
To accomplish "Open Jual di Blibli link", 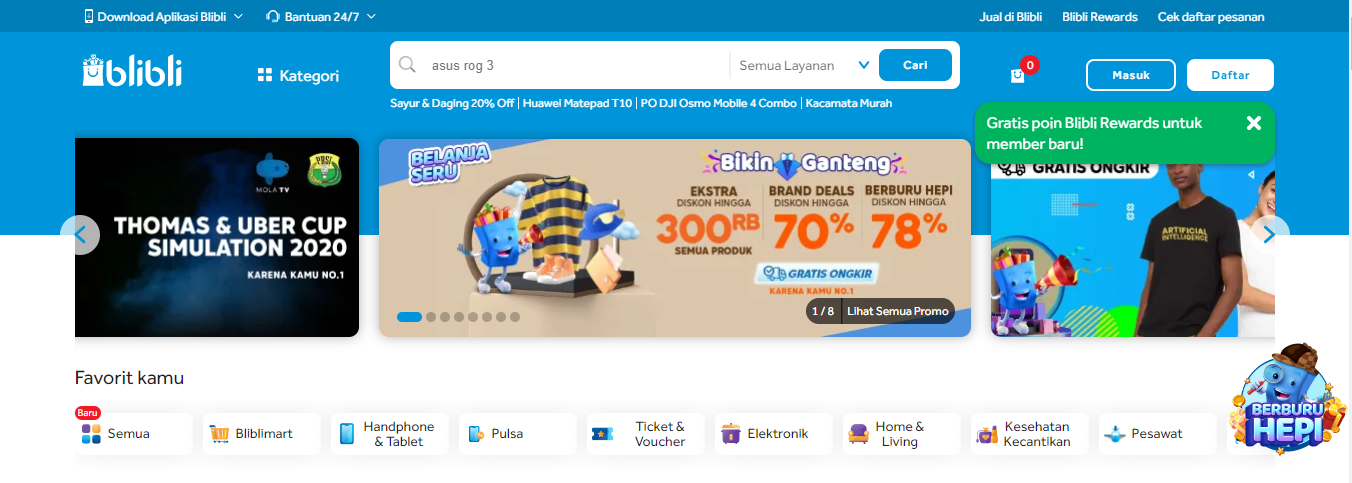I will pos(1010,16).
